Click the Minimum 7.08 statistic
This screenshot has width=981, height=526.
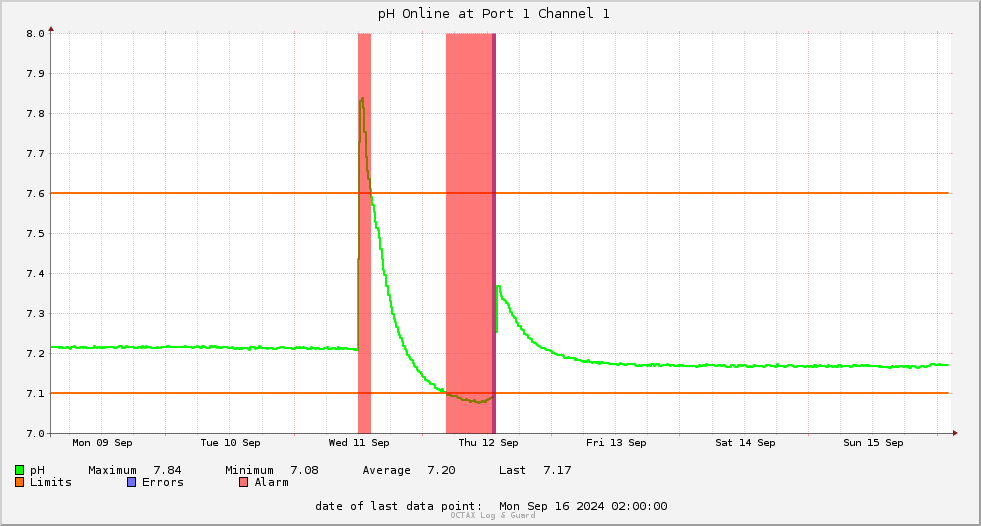pyautogui.click(x=272, y=470)
